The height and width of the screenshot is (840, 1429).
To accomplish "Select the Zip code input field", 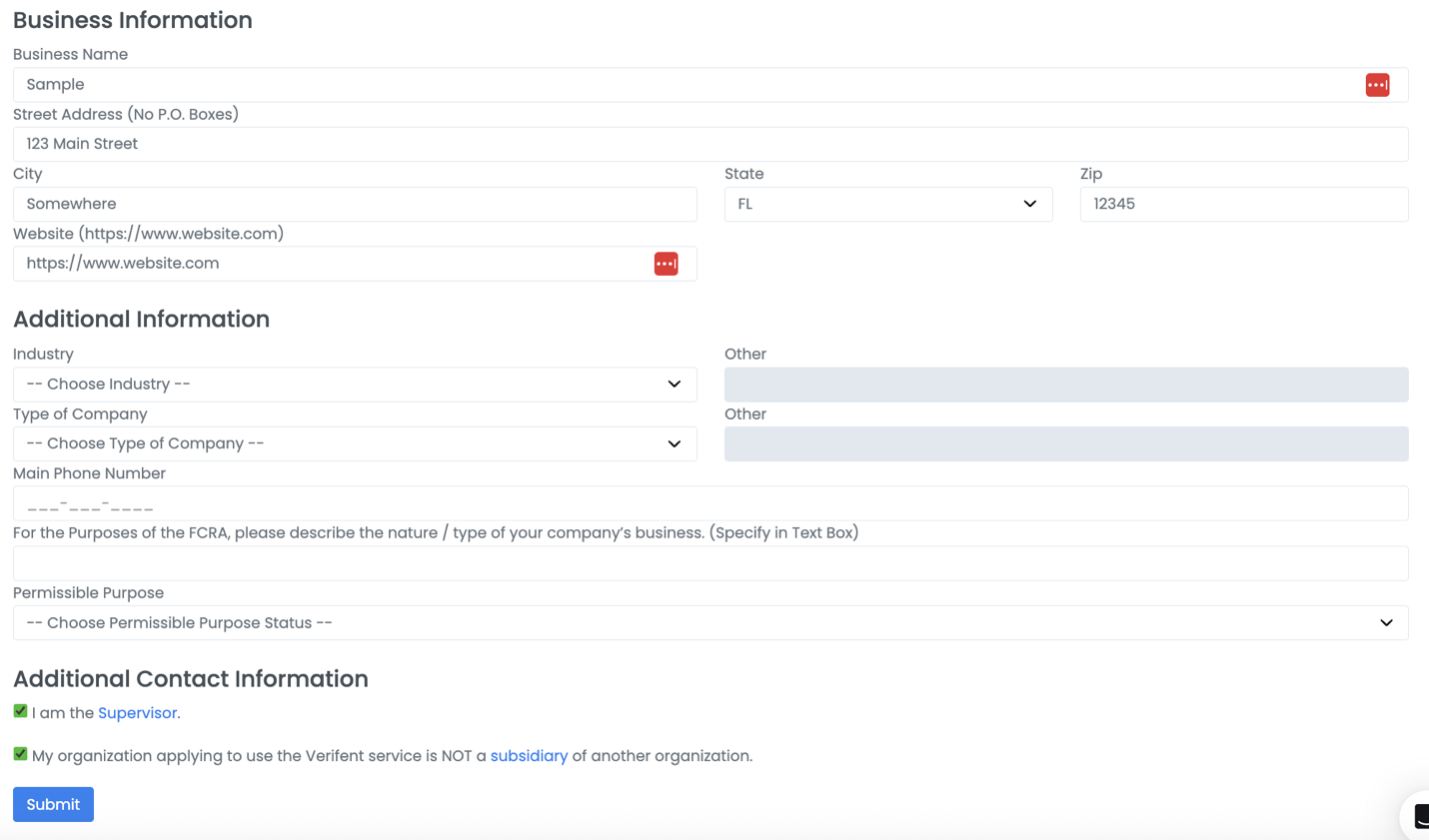I will tap(1243, 204).
